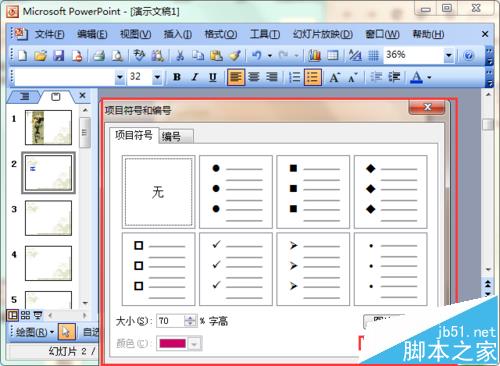
Task: Toggle show formatting icon
Action: point(355,56)
